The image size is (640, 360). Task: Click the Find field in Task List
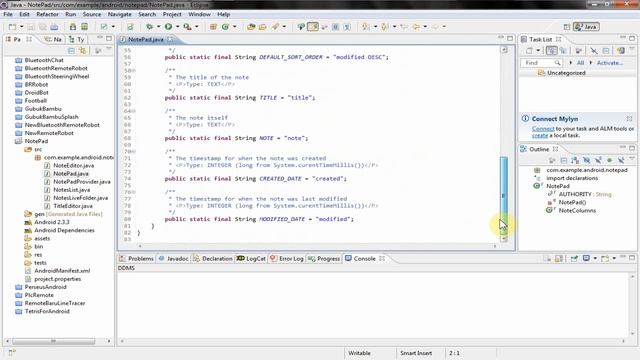coord(541,63)
